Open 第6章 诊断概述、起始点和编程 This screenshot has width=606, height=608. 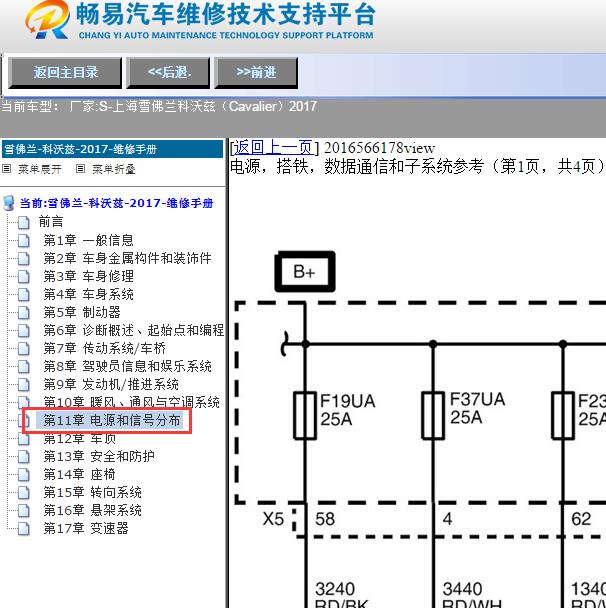(134, 330)
